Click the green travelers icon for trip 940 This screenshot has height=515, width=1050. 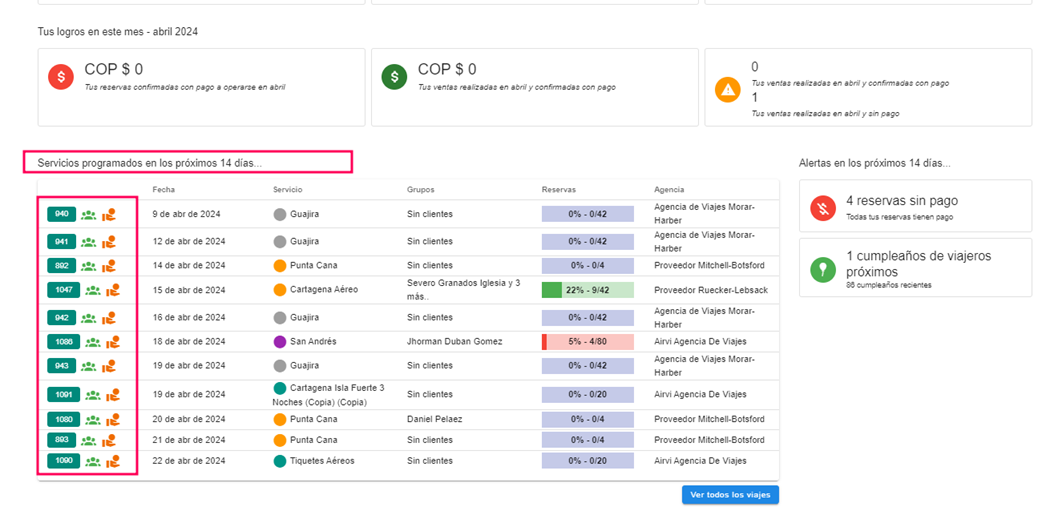(x=89, y=214)
